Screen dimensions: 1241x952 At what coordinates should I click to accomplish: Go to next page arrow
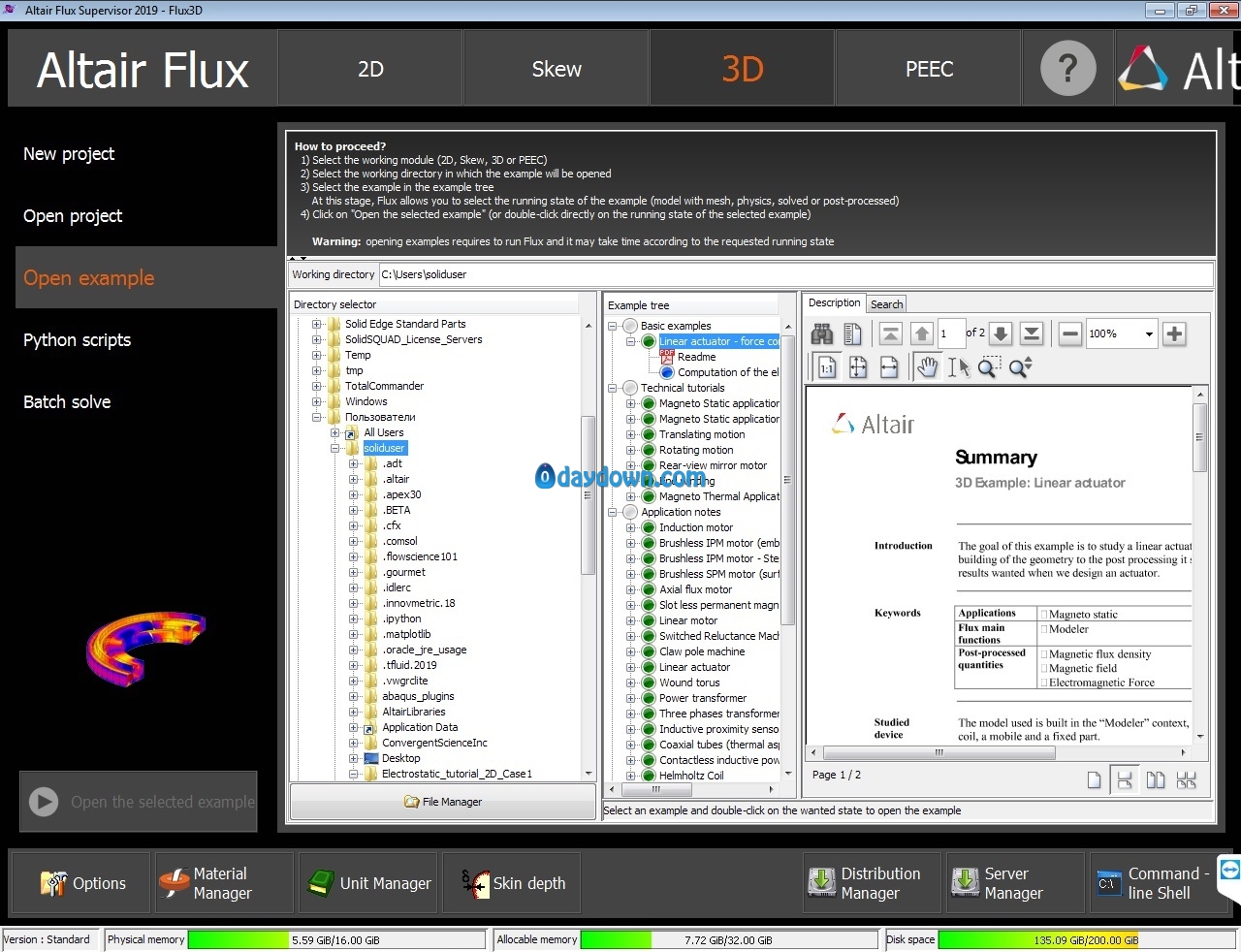click(x=1001, y=334)
